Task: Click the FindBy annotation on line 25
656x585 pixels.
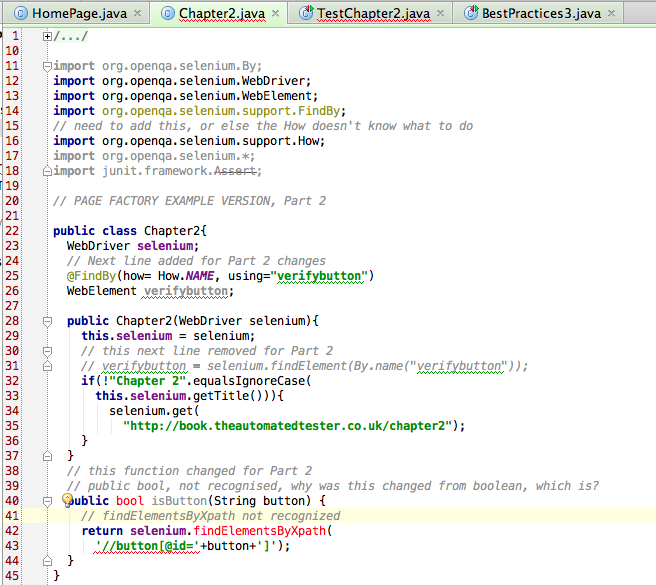Action: [91, 276]
